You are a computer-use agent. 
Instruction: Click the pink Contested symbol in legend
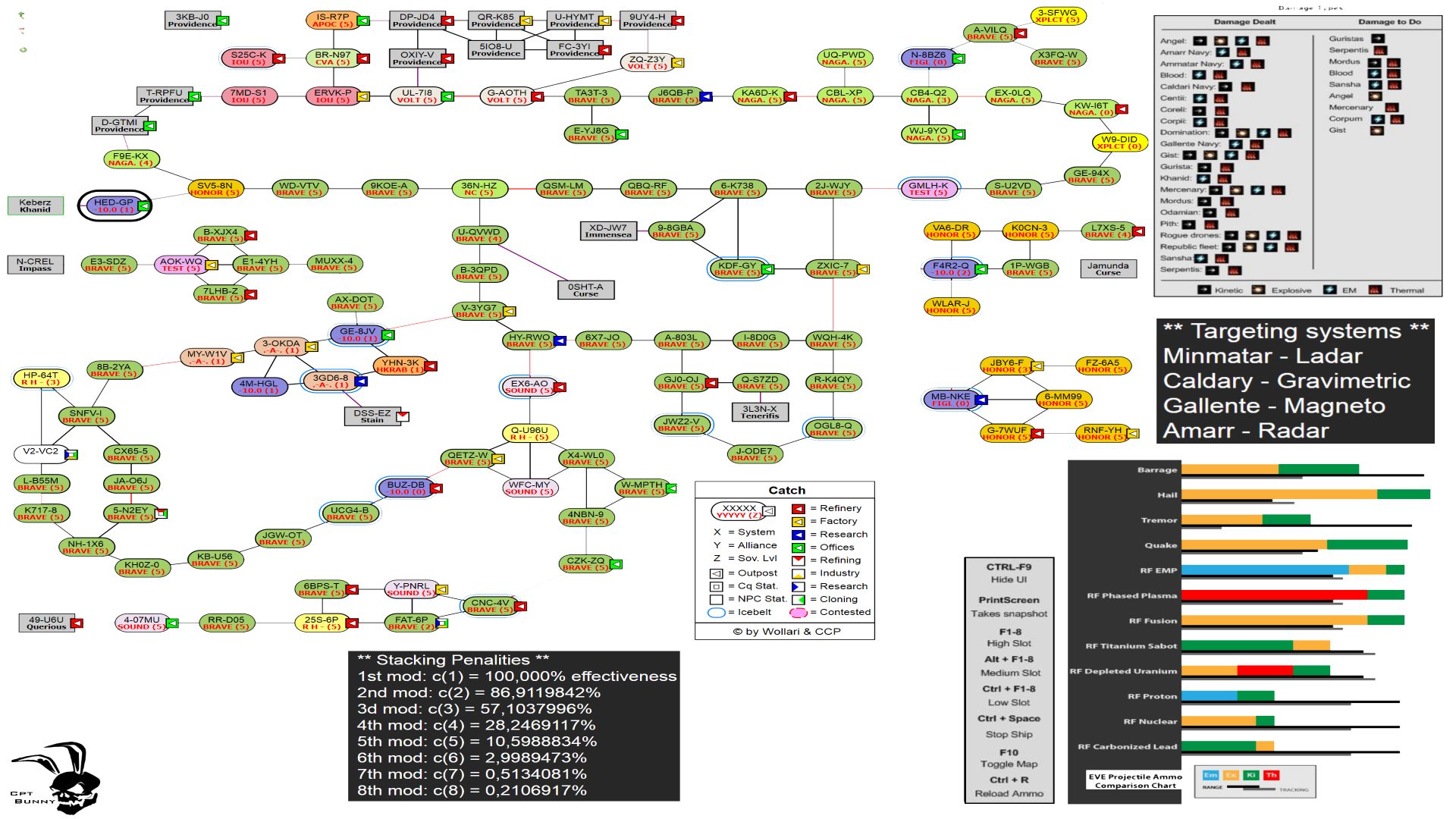[798, 613]
